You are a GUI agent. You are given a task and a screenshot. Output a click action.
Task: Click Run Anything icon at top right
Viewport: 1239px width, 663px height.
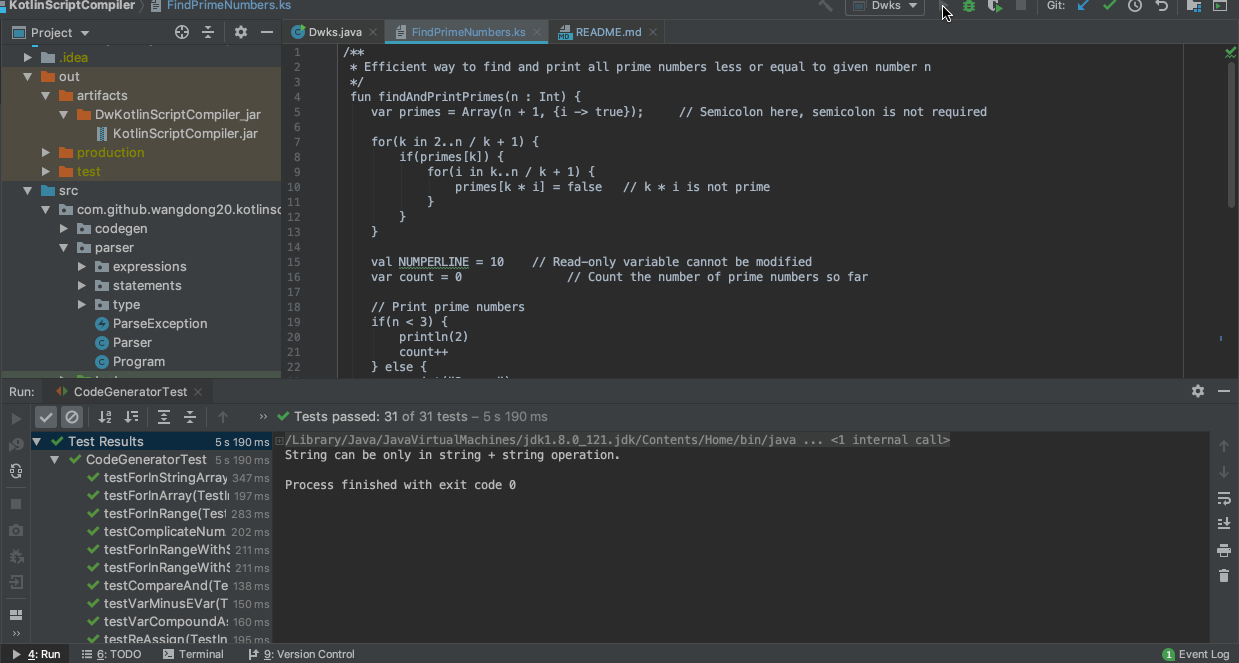tap(1220, 6)
